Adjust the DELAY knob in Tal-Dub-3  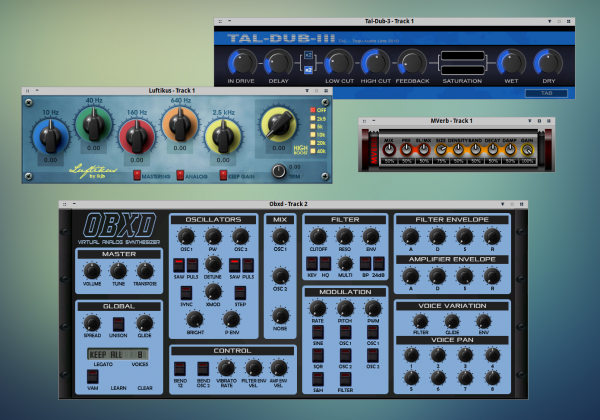[x=279, y=62]
